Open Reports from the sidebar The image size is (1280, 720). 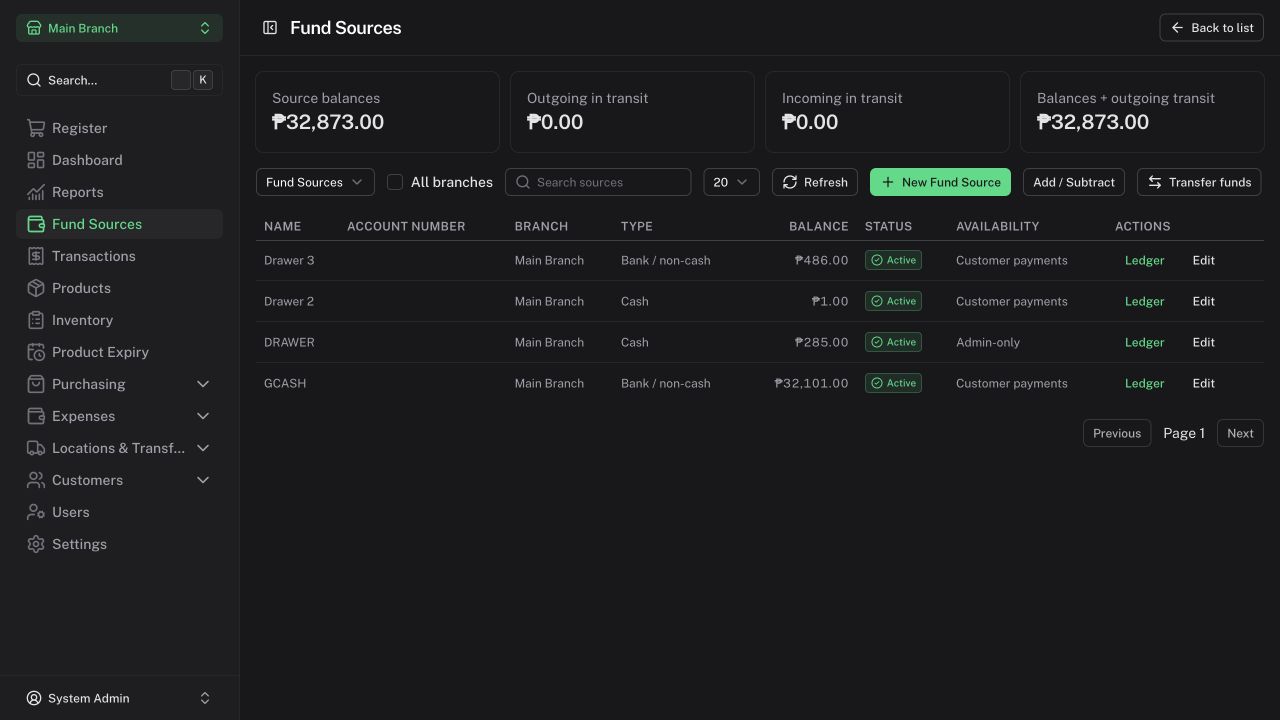pyautogui.click(x=119, y=192)
